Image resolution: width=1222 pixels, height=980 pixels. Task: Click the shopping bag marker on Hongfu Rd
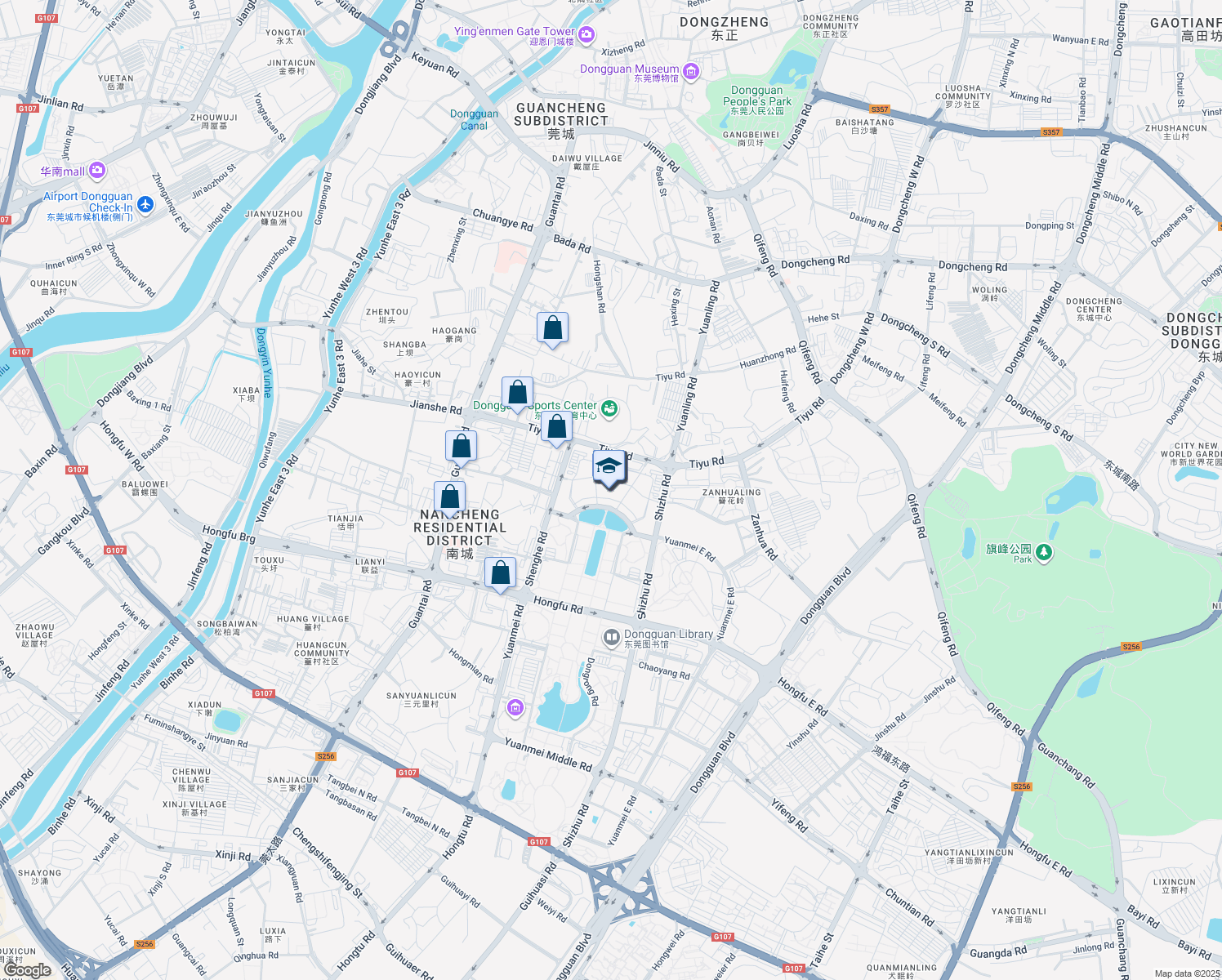(501, 573)
